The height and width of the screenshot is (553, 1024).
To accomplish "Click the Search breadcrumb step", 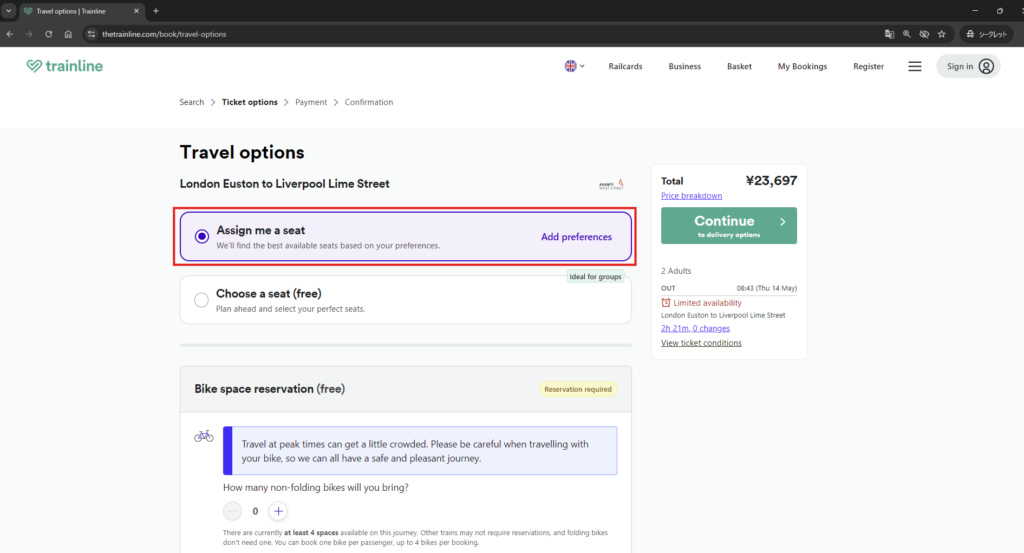I will point(191,102).
